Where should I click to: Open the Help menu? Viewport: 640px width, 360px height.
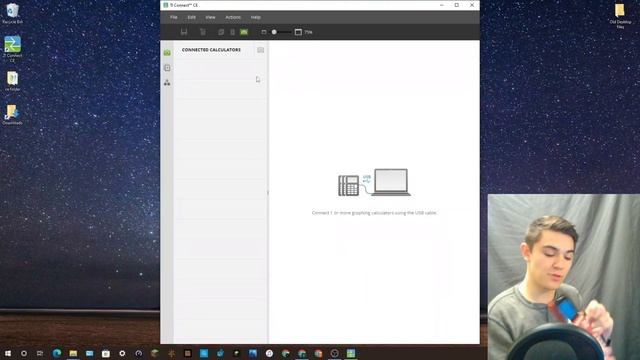pos(256,18)
